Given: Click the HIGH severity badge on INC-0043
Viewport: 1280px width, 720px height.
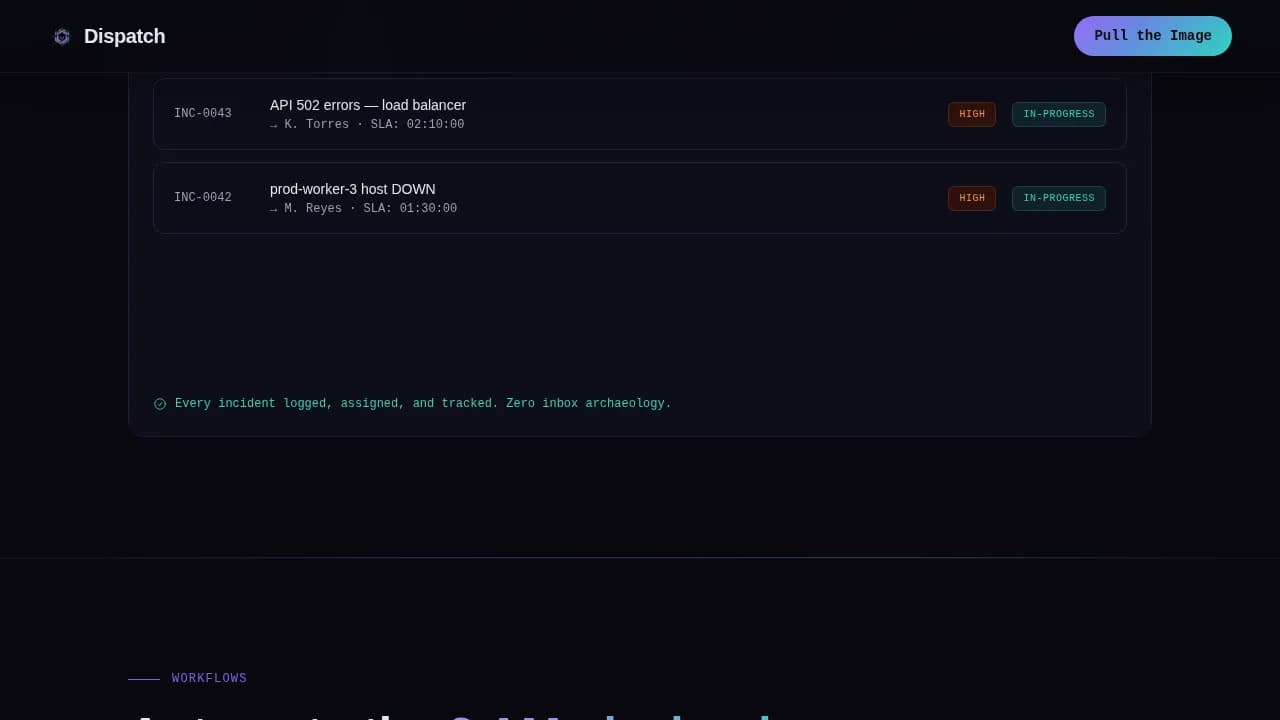Looking at the screenshot, I should tap(971, 114).
